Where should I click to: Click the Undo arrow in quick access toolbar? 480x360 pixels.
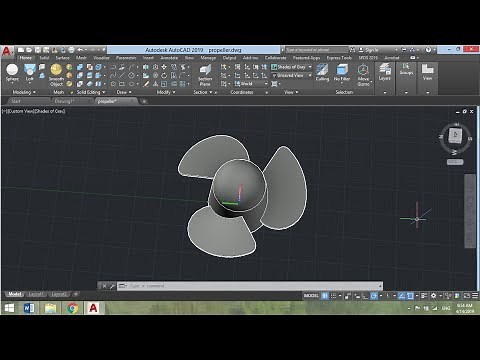pyautogui.click(x=80, y=50)
